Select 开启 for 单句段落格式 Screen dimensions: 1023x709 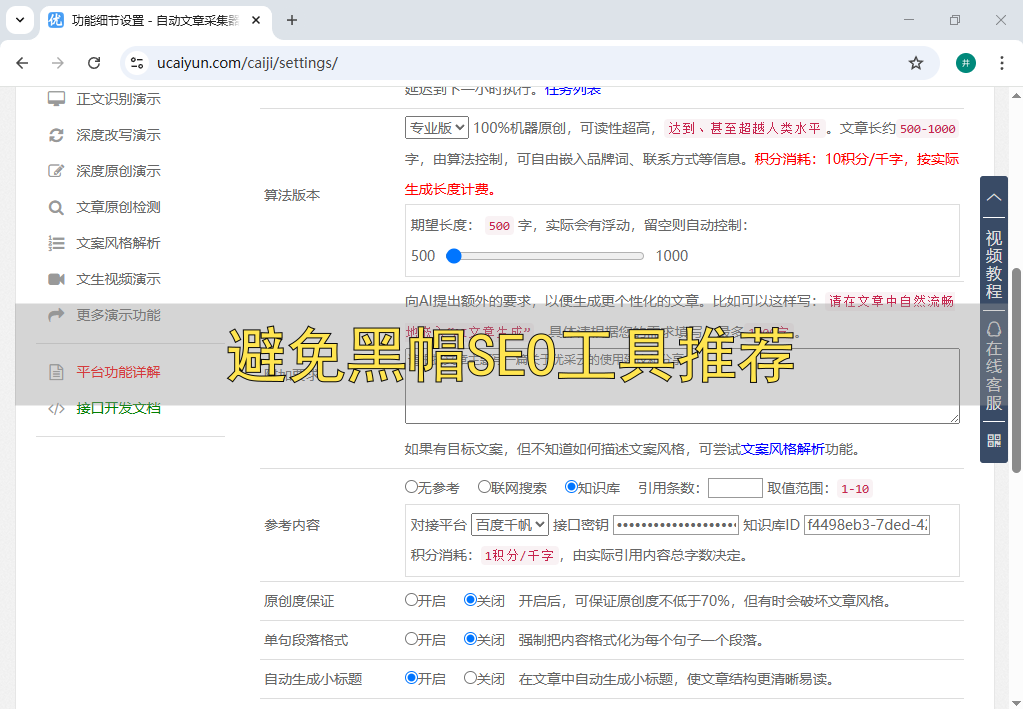tap(411, 639)
